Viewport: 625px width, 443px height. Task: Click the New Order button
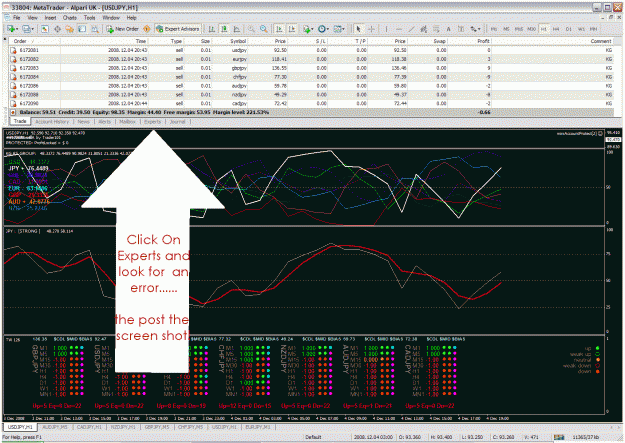coord(123,29)
